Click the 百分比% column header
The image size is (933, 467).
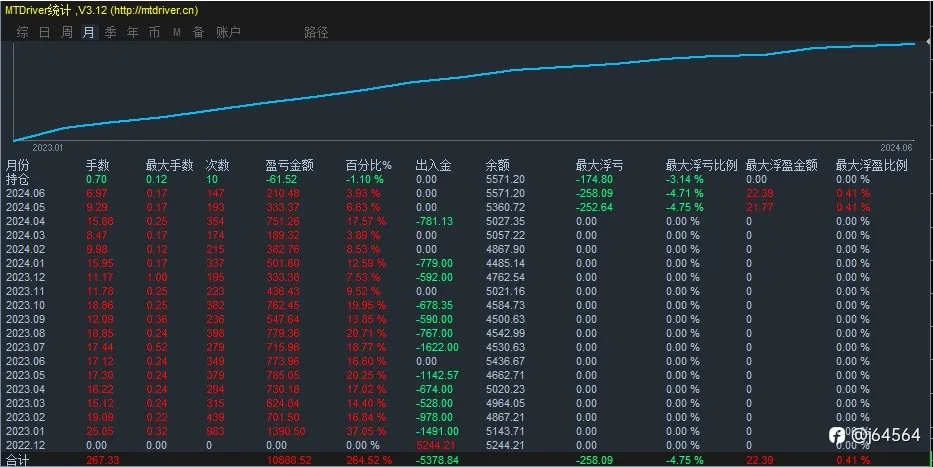(x=369, y=165)
